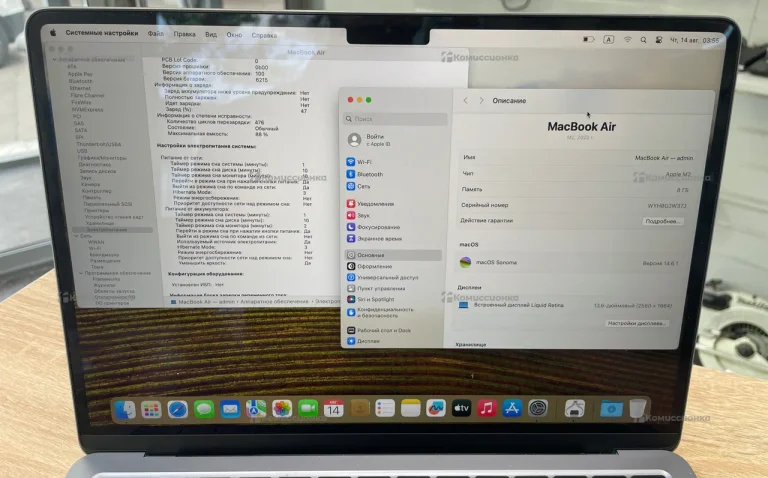Go forward with the right chevron

tap(481, 100)
